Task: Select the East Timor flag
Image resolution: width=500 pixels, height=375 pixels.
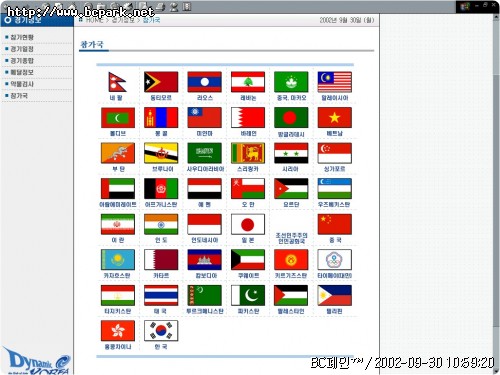Action: 161,82
